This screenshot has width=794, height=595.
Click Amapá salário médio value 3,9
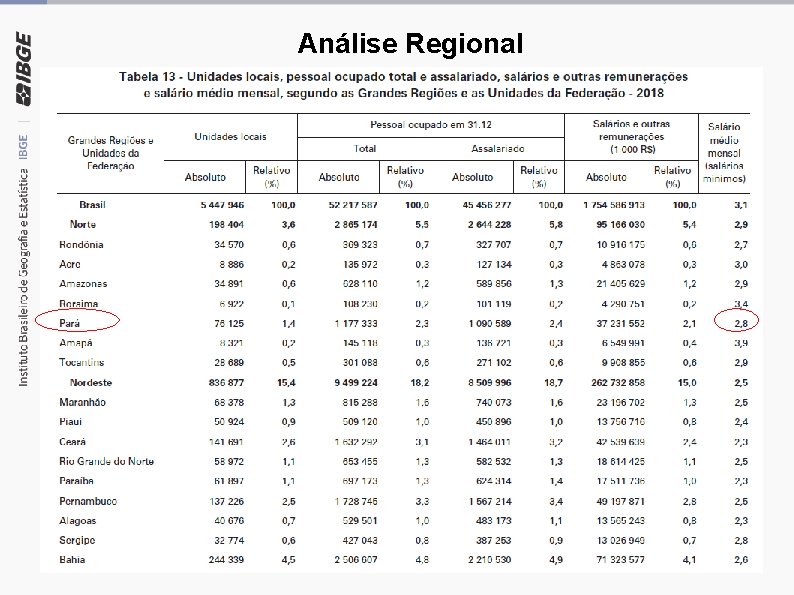pos(741,343)
